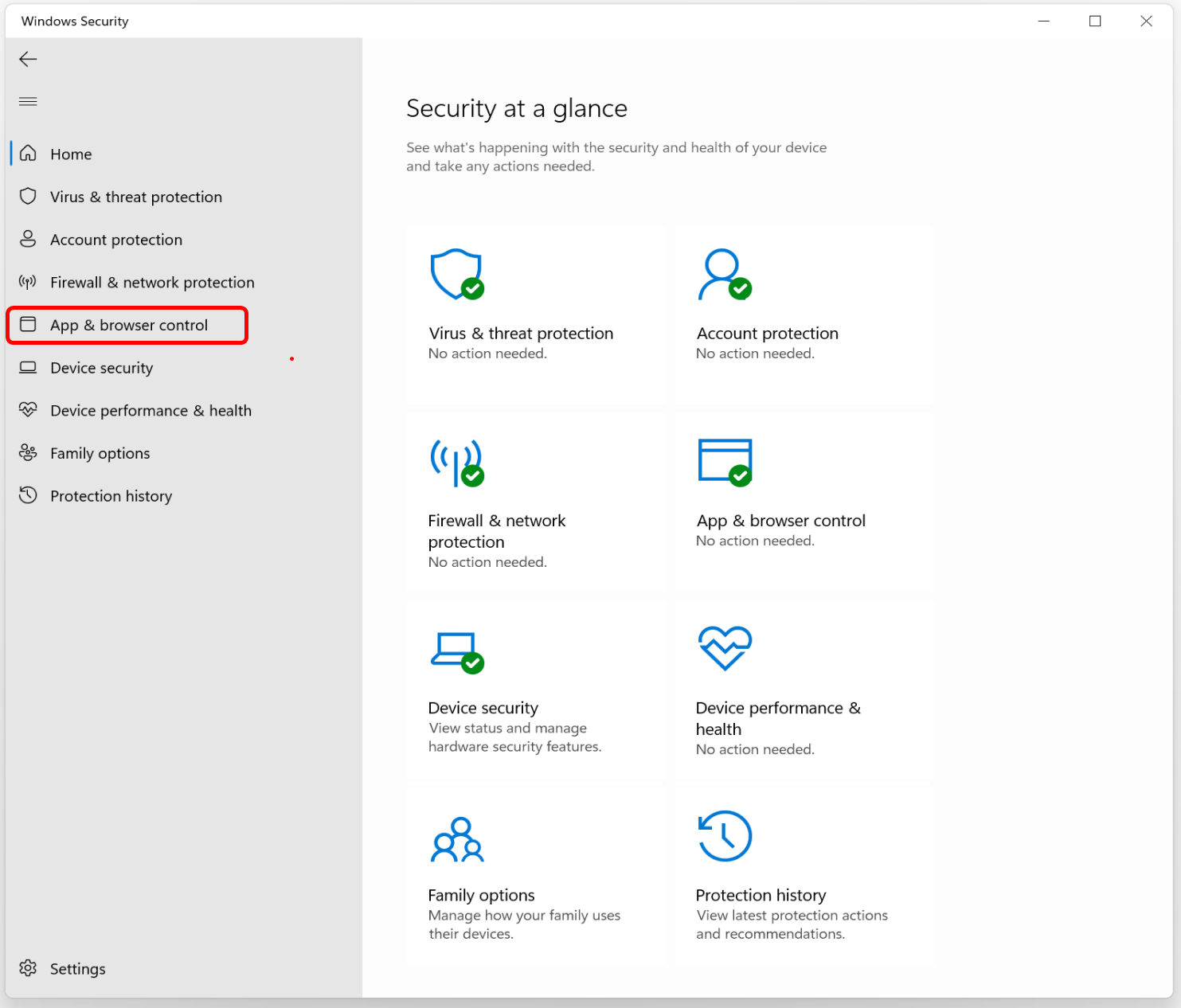Open Family options from the sidebar

tap(100, 453)
